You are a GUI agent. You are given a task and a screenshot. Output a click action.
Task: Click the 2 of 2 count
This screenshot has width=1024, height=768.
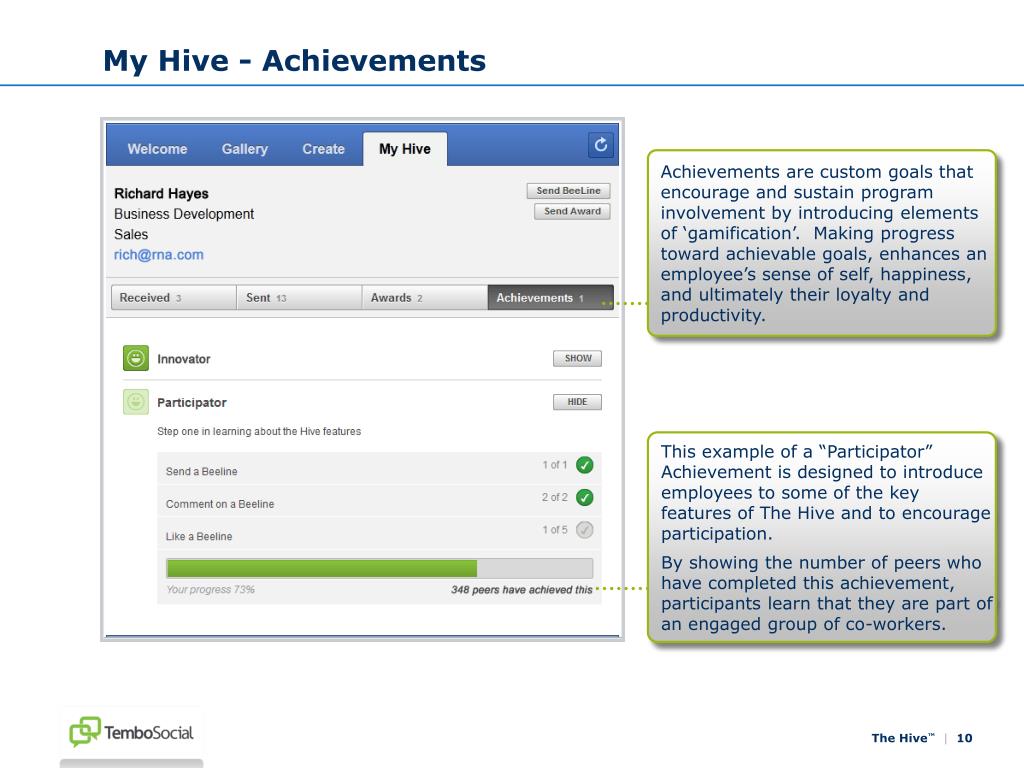554,497
